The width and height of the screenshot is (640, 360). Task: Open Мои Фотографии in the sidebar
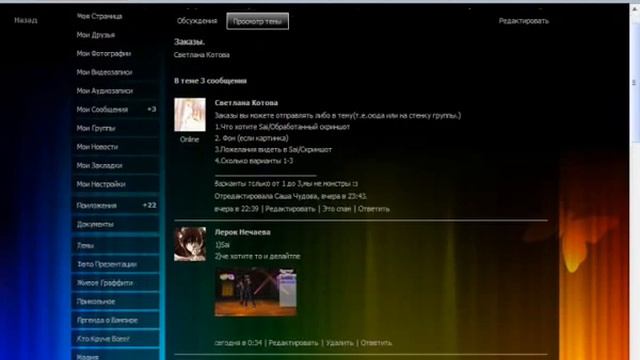[x=104, y=53]
